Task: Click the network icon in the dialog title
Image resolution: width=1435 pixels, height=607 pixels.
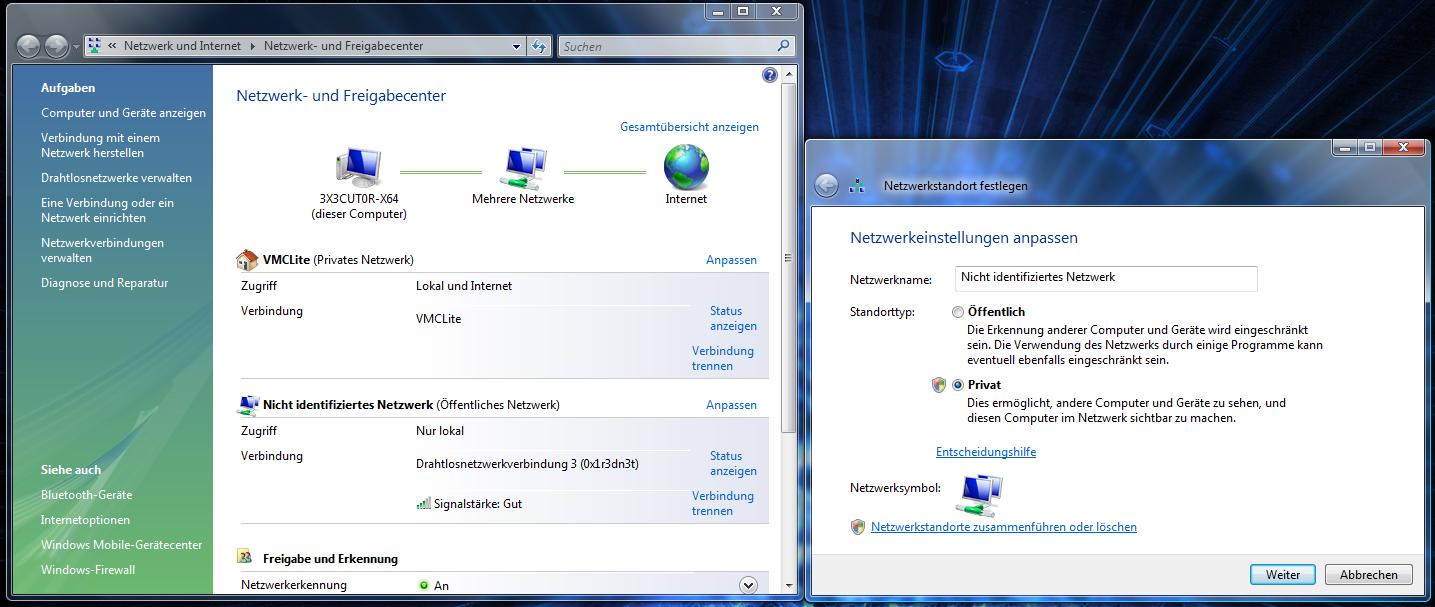Action: pyautogui.click(x=857, y=186)
